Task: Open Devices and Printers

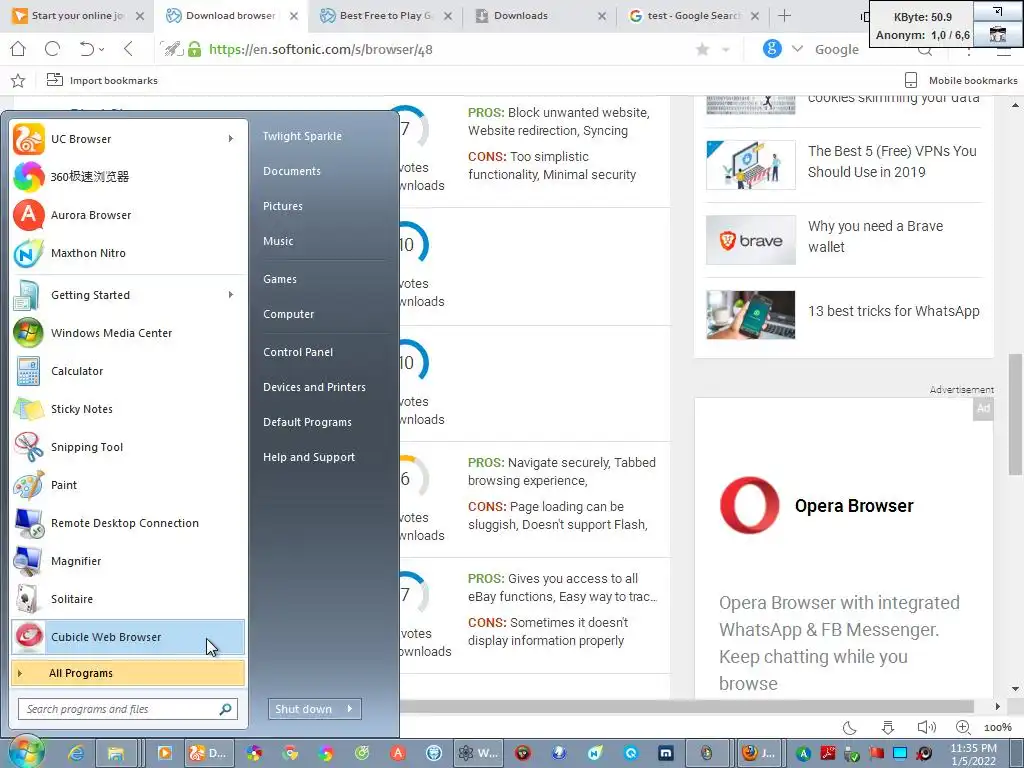Action: [314, 387]
